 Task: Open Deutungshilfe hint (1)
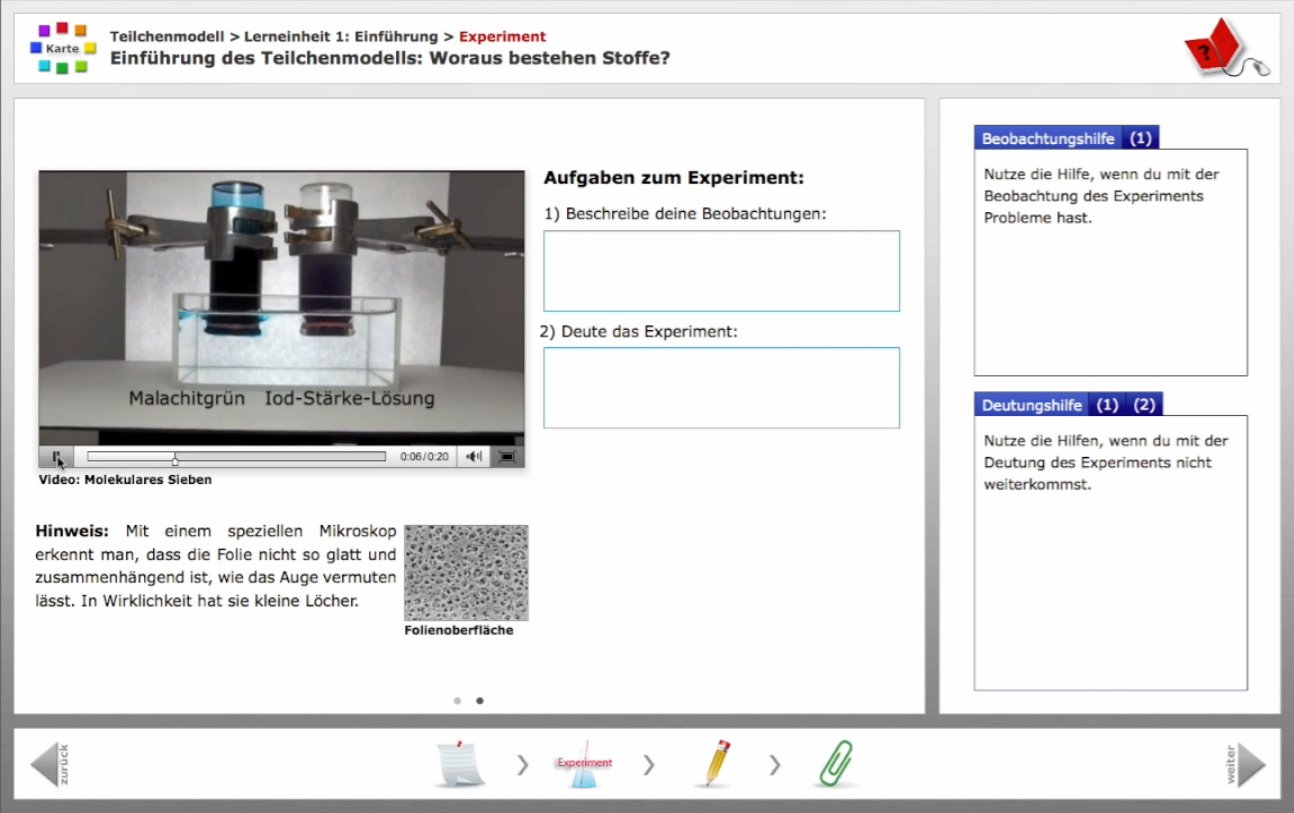[1106, 405]
